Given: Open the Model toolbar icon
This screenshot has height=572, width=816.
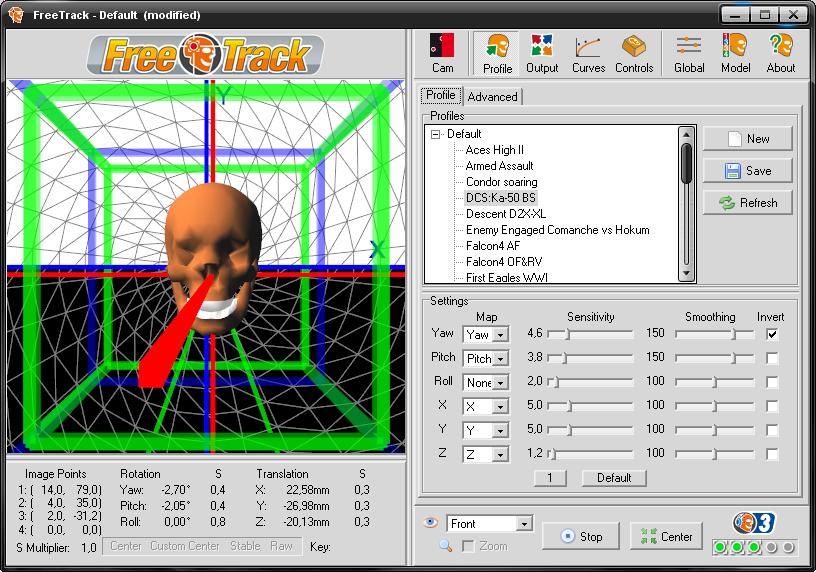Looking at the screenshot, I should coord(735,54).
